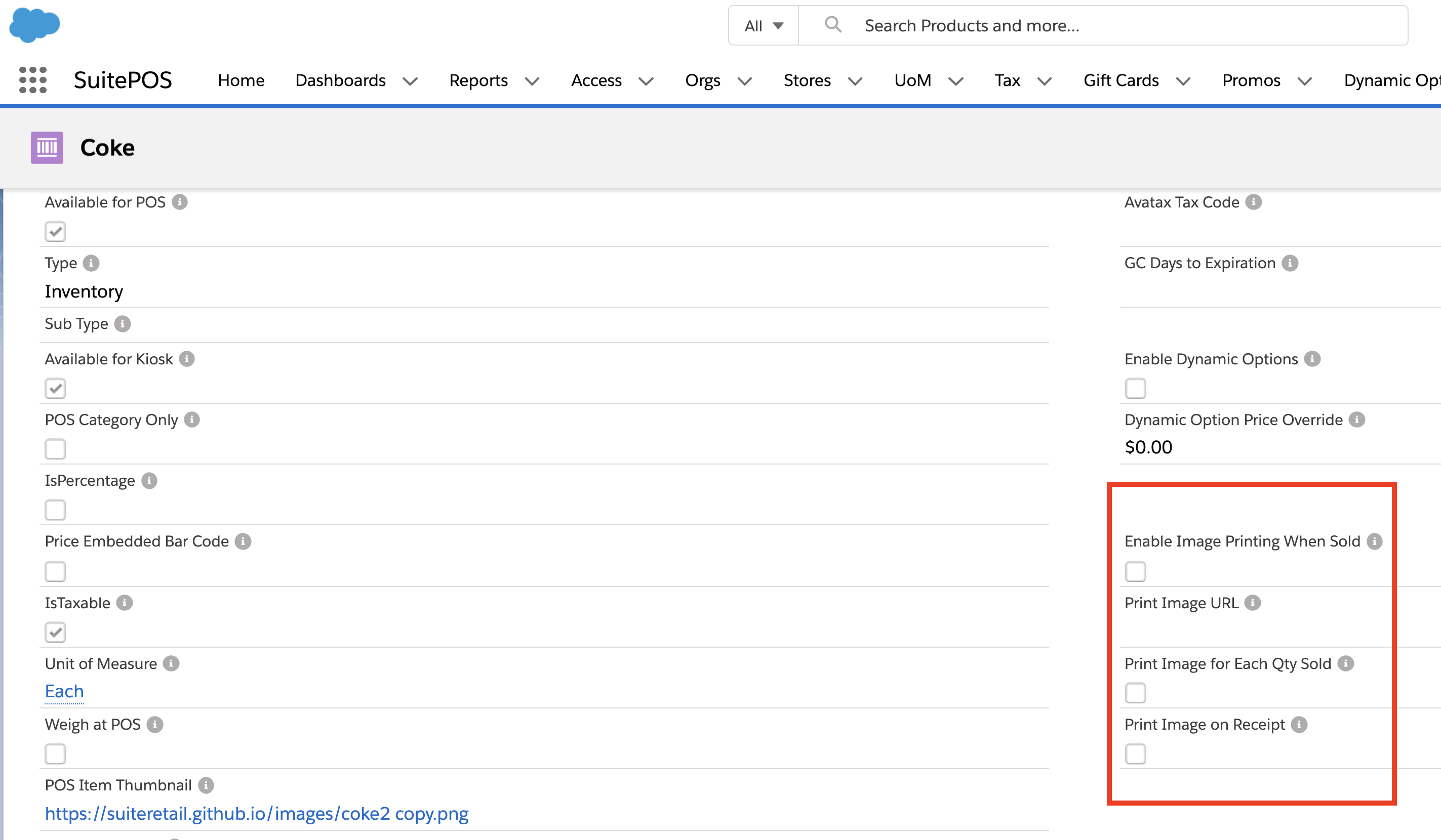
Task: Open the Each unit of measure link
Action: [x=64, y=691]
